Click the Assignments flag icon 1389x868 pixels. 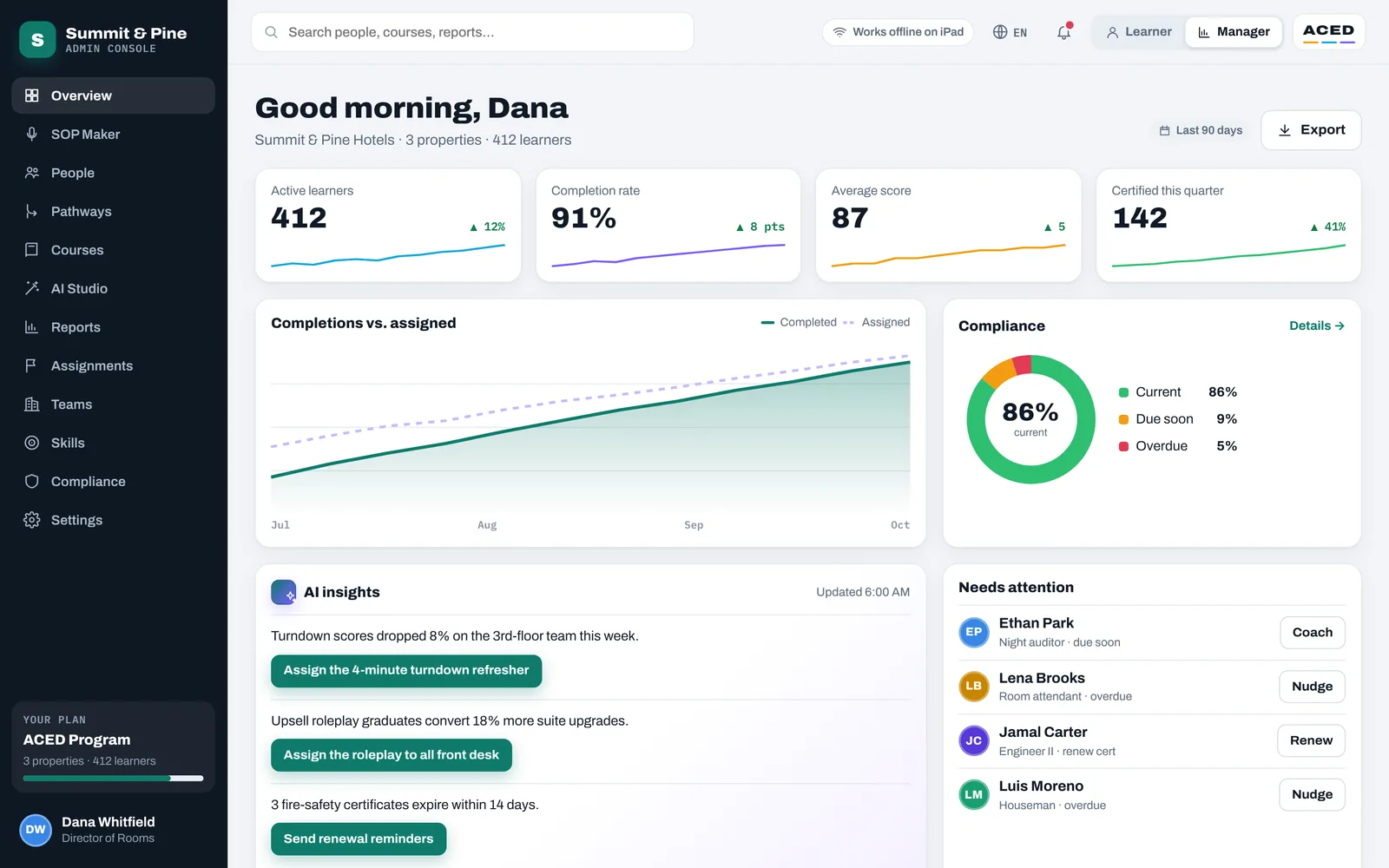[x=32, y=365]
